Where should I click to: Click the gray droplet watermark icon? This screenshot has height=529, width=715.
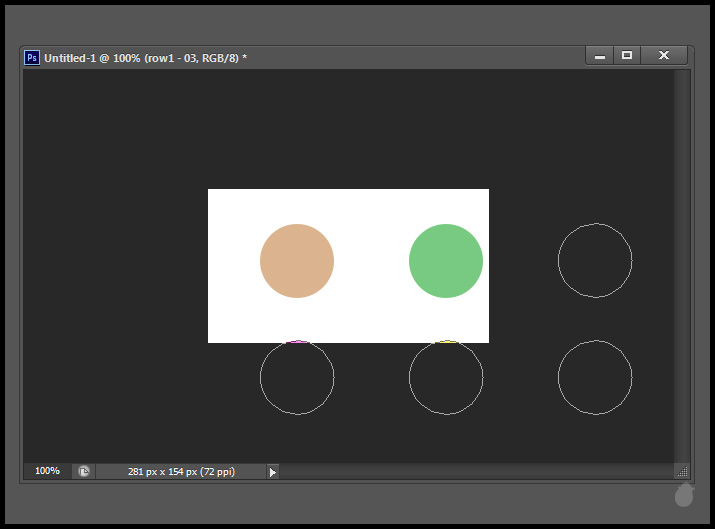point(684,494)
